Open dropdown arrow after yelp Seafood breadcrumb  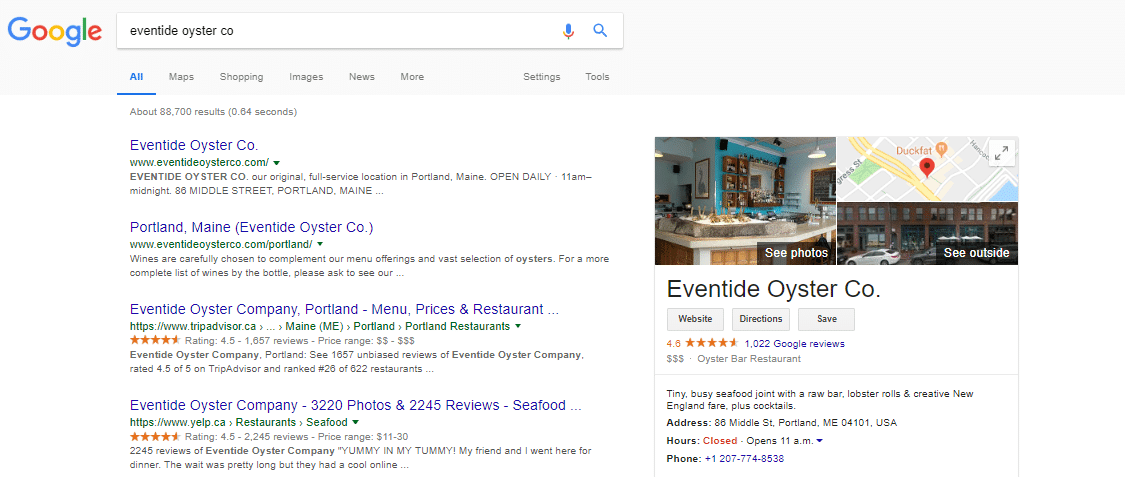(355, 422)
